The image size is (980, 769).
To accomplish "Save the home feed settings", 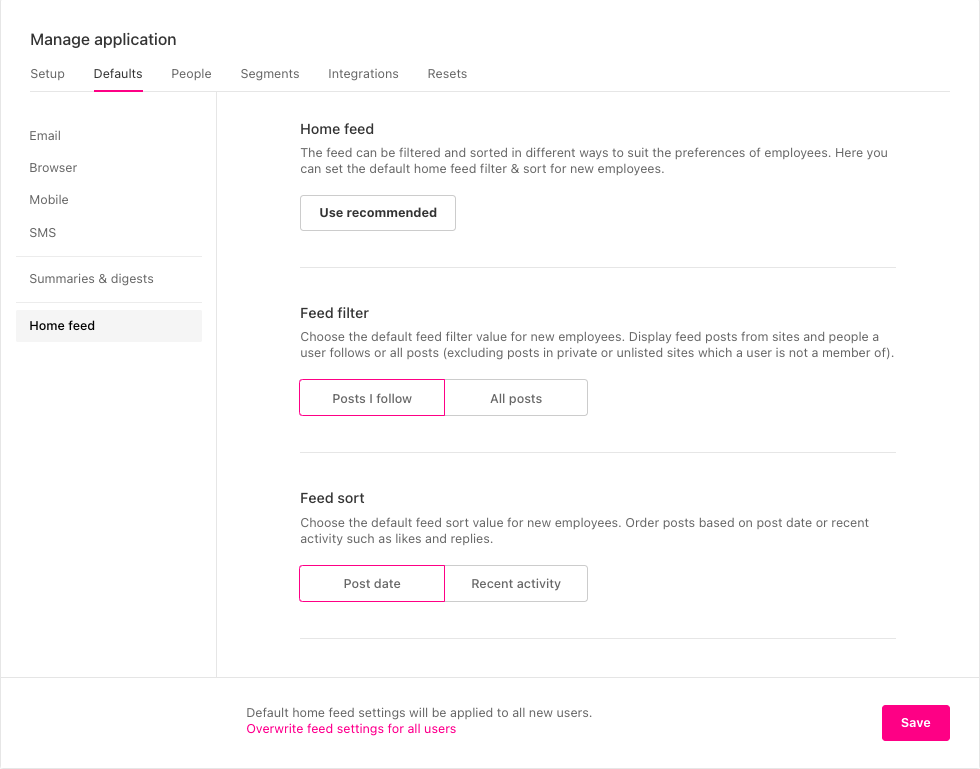I will click(915, 723).
